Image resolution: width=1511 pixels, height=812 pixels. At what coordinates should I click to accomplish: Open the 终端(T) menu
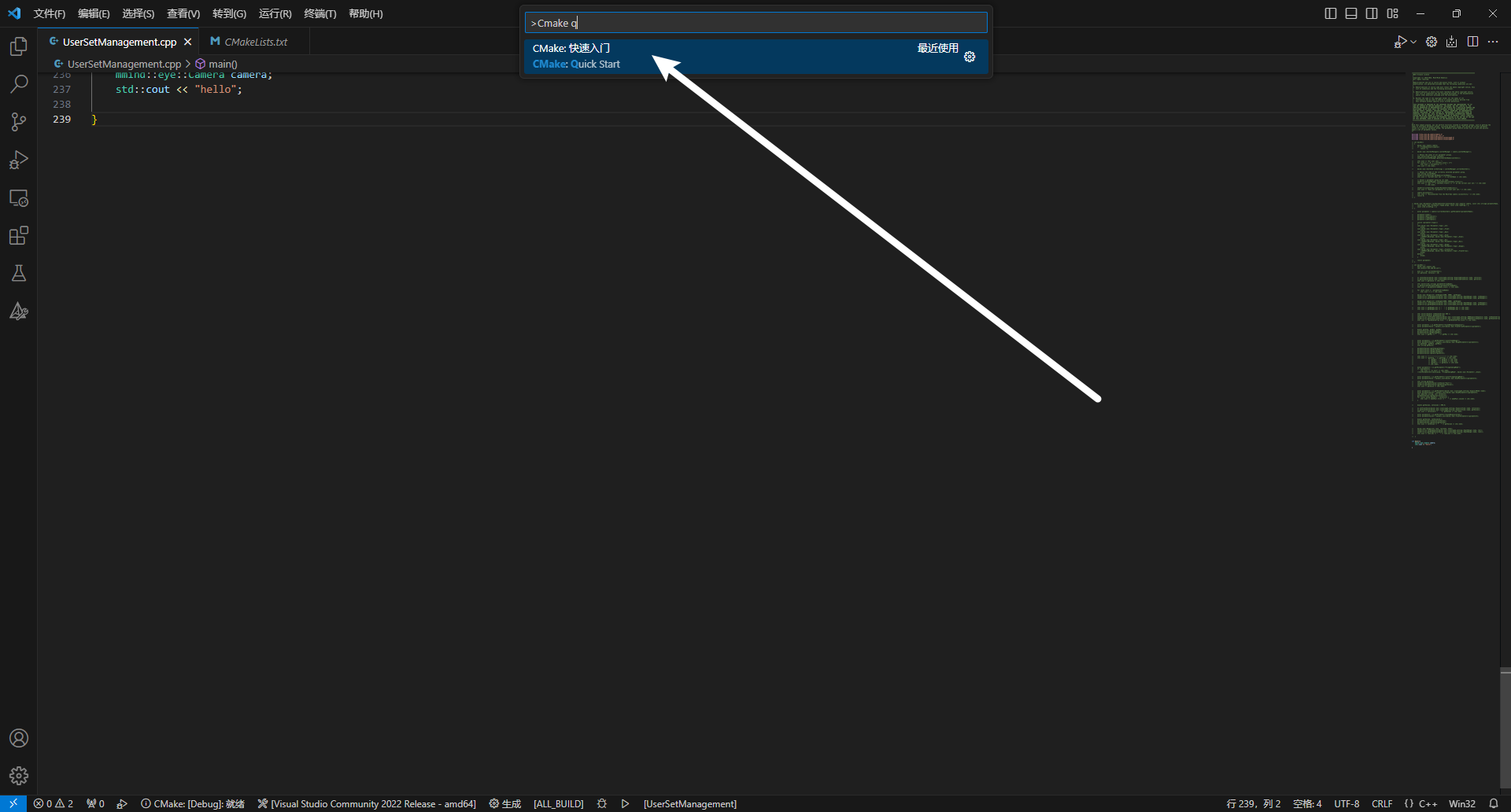click(x=319, y=13)
